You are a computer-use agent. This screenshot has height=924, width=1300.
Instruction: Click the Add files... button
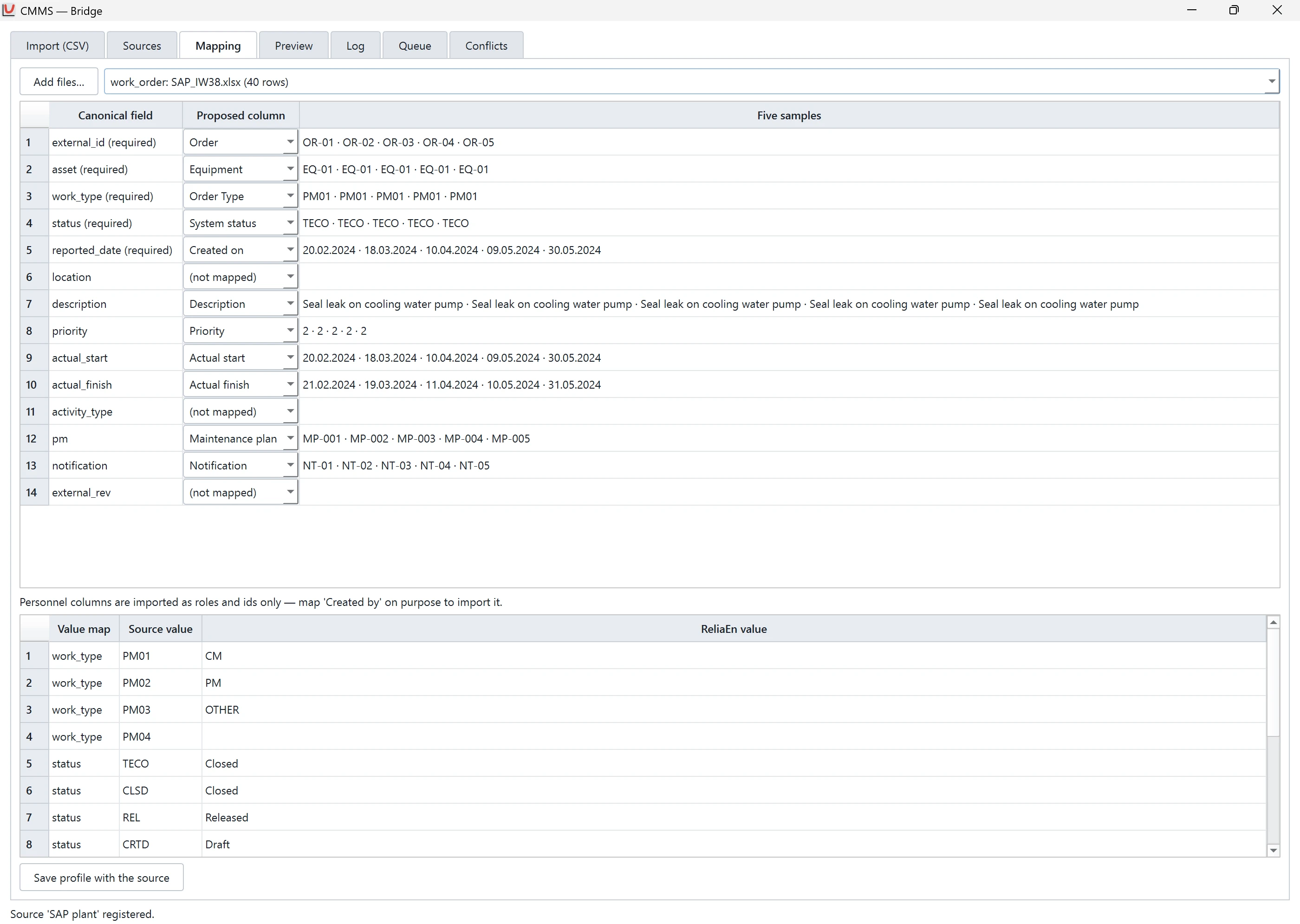click(58, 81)
